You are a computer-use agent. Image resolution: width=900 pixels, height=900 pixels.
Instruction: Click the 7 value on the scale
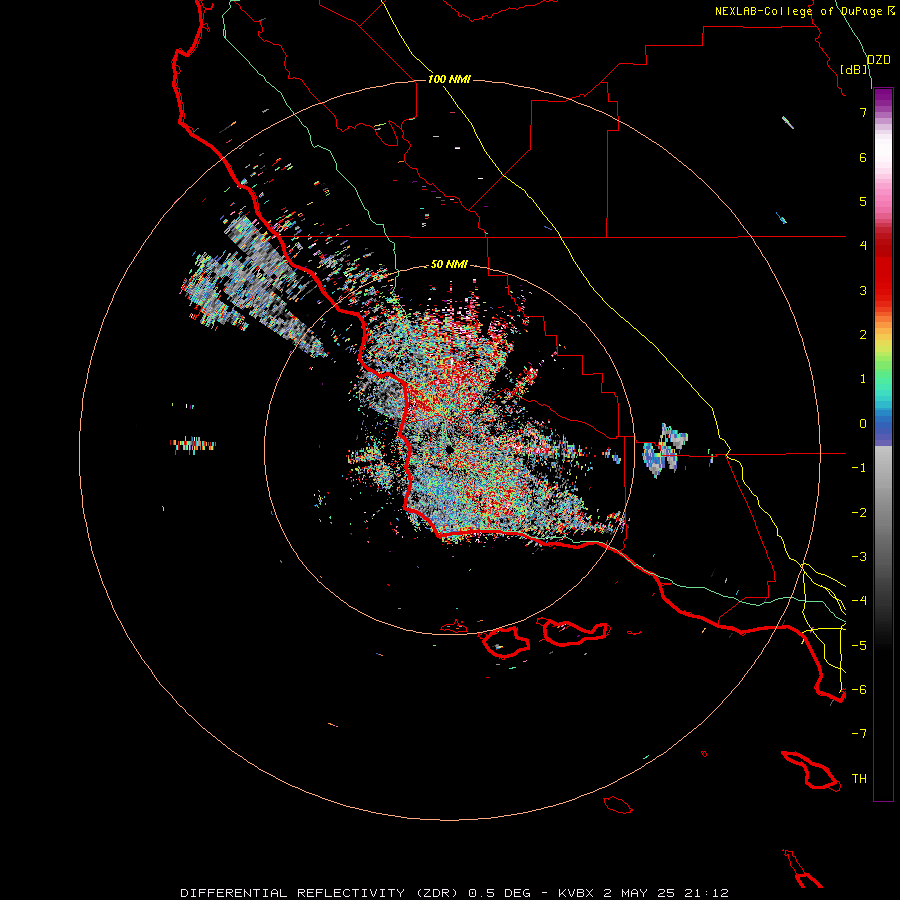863,112
